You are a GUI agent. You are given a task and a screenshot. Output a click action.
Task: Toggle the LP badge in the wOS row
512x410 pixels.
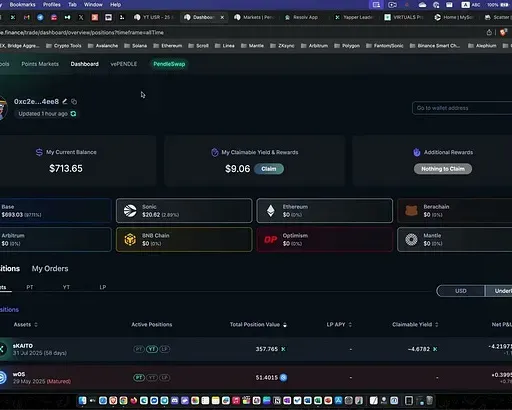click(x=165, y=377)
